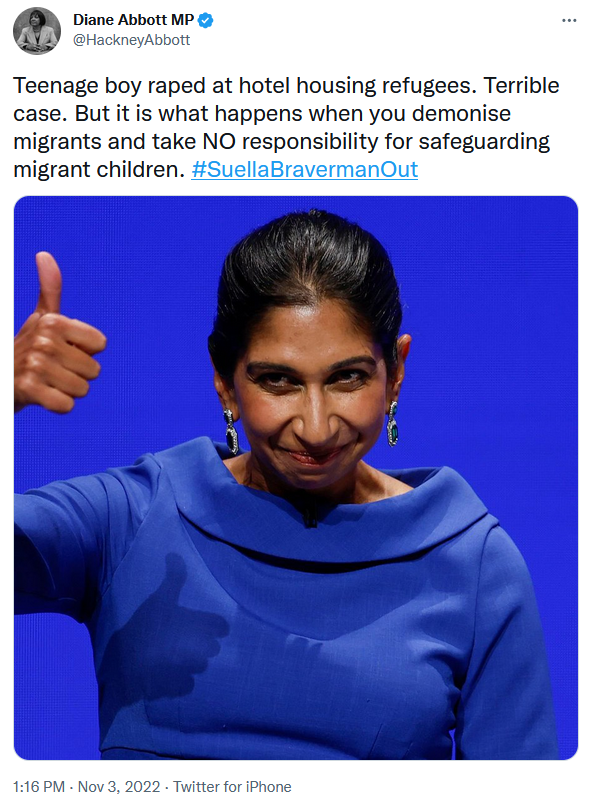Open the three-dot more options menu

(569, 21)
